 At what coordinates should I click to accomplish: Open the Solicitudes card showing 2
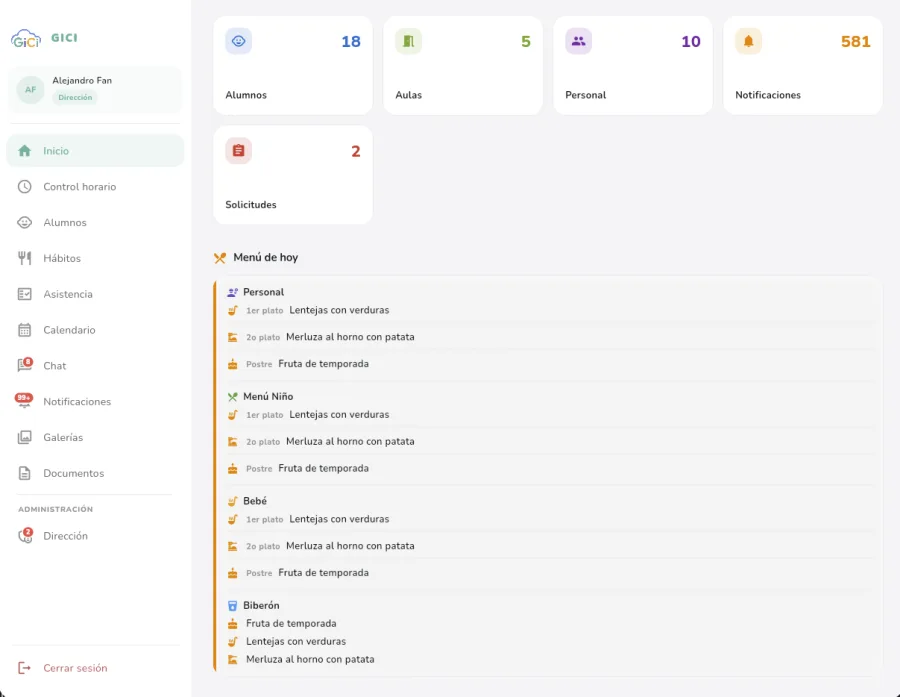click(x=293, y=175)
